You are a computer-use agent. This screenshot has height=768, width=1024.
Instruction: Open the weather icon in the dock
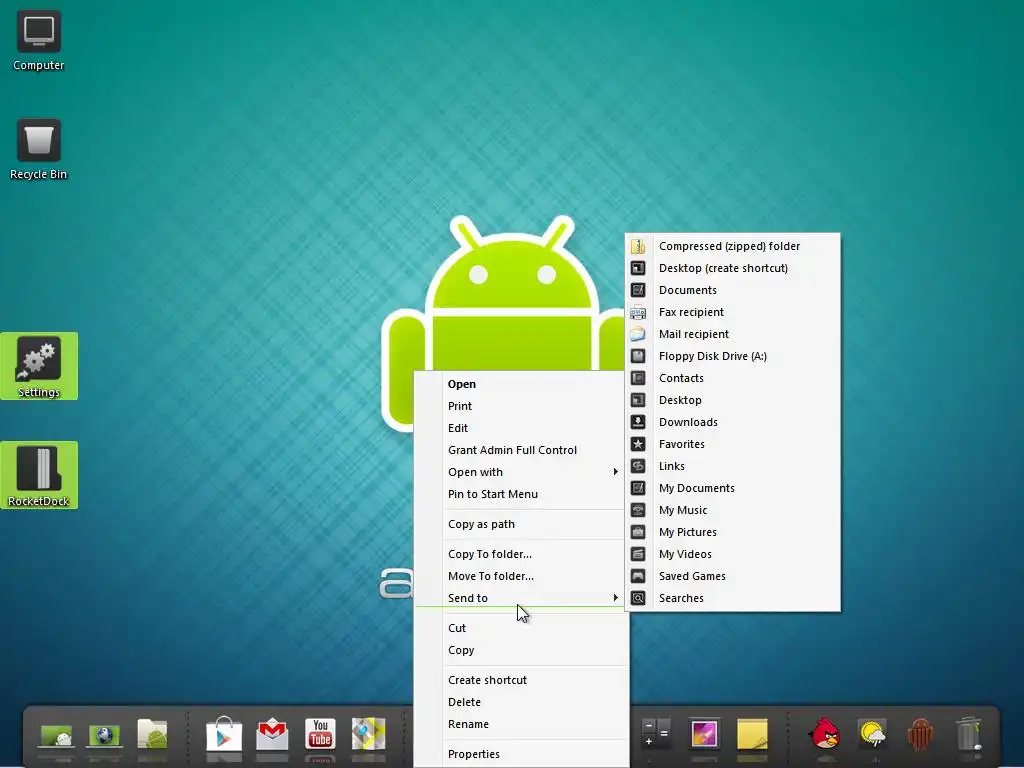(x=872, y=733)
